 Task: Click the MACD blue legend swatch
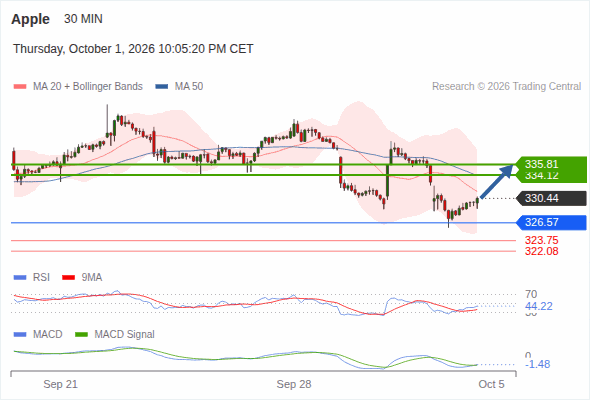pyautogui.click(x=20, y=334)
